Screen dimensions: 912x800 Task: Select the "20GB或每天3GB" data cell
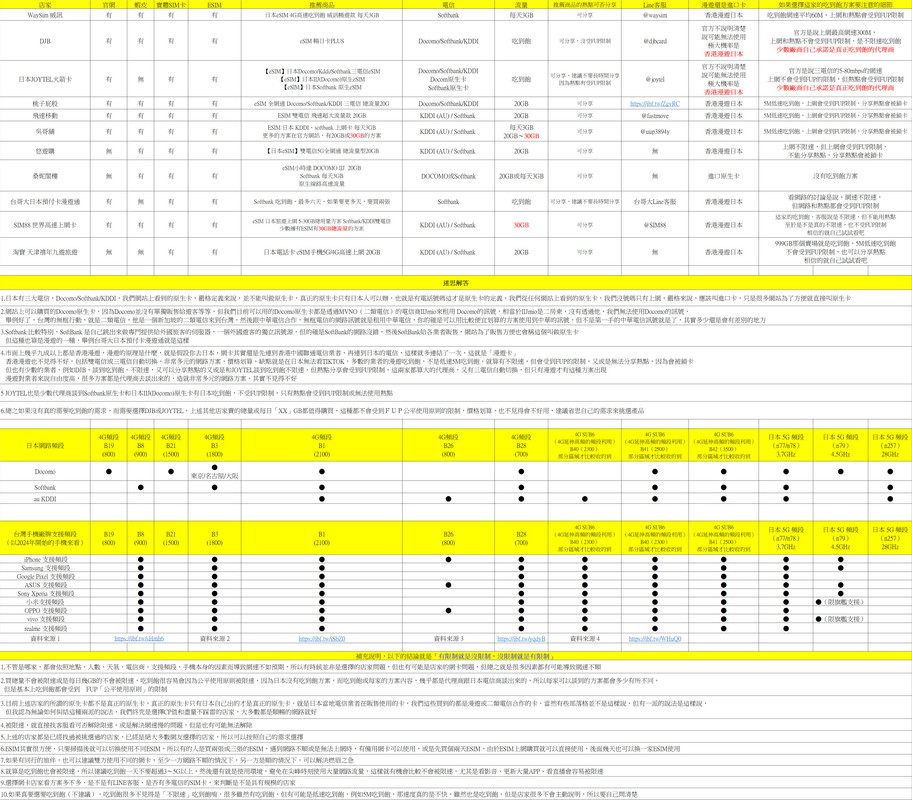coord(521,176)
